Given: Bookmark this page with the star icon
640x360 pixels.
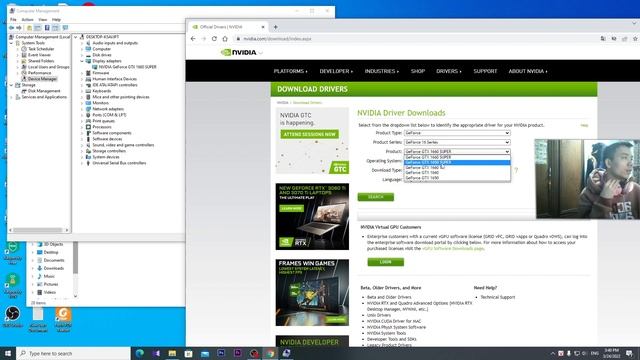Looking at the screenshot, I should (635, 39).
